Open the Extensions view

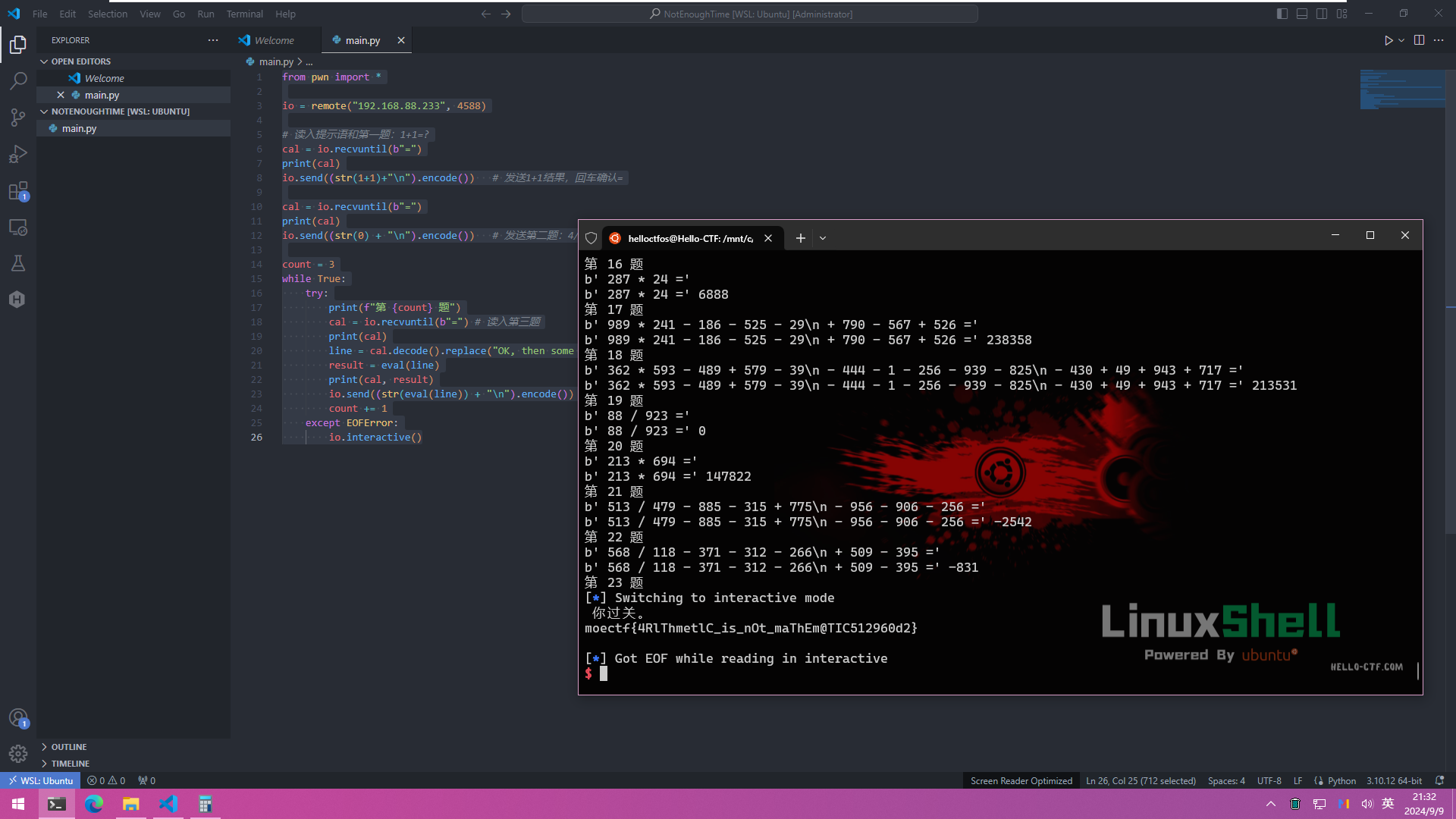click(18, 191)
